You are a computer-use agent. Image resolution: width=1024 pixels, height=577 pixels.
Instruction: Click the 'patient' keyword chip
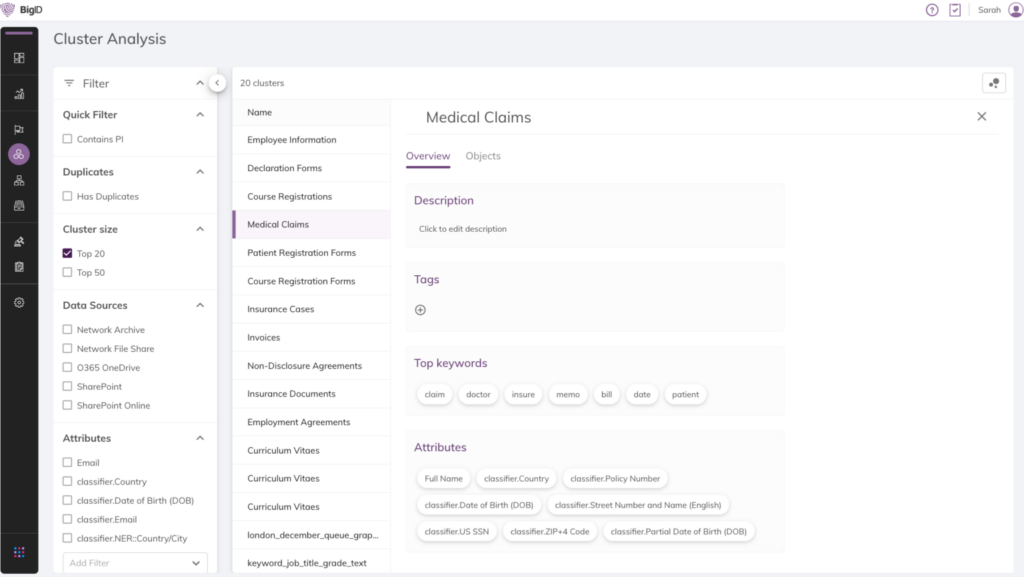(x=685, y=394)
